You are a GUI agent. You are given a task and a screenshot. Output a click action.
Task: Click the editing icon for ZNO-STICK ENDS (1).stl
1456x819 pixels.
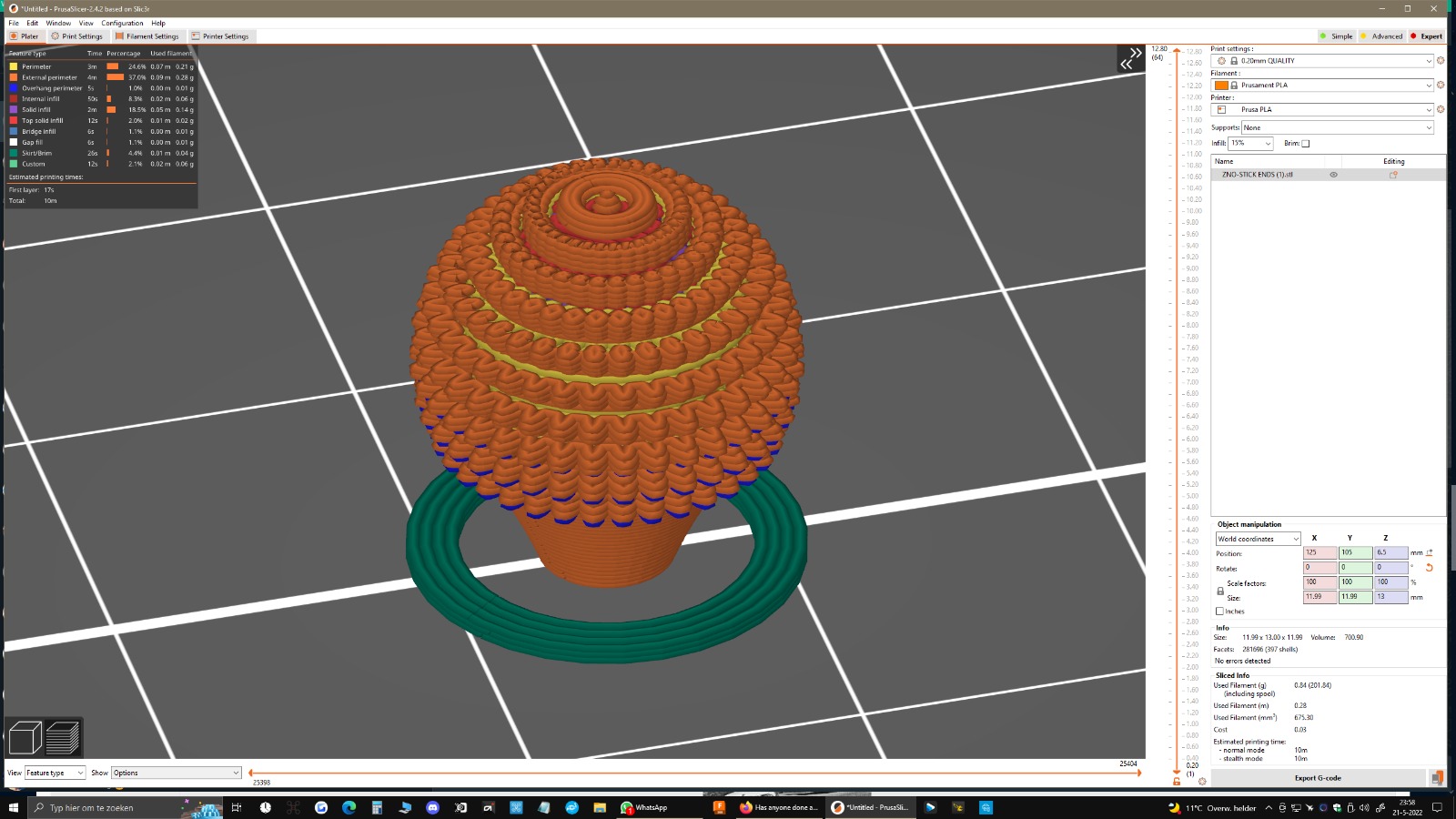coord(1393,175)
